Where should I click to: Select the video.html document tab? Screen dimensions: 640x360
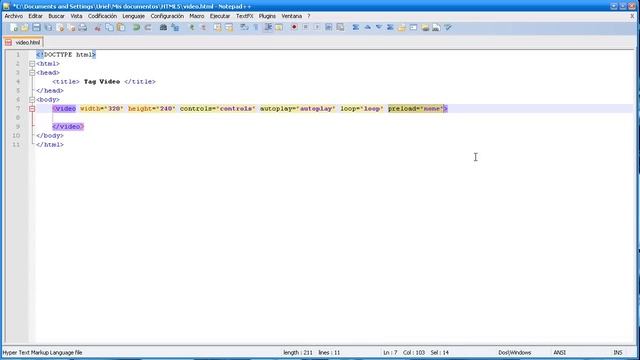click(24, 42)
